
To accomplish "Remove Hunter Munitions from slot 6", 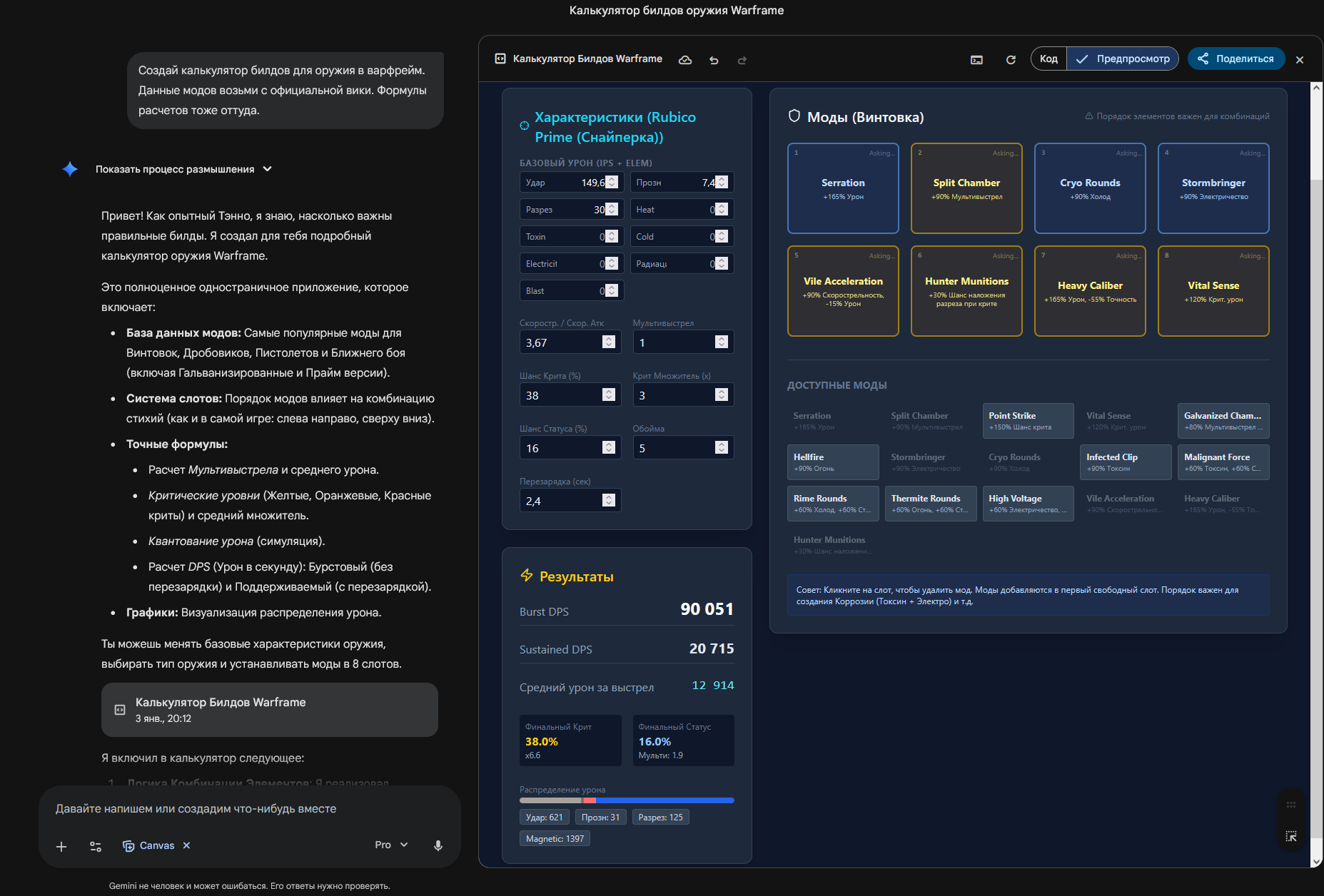I will 966,291.
